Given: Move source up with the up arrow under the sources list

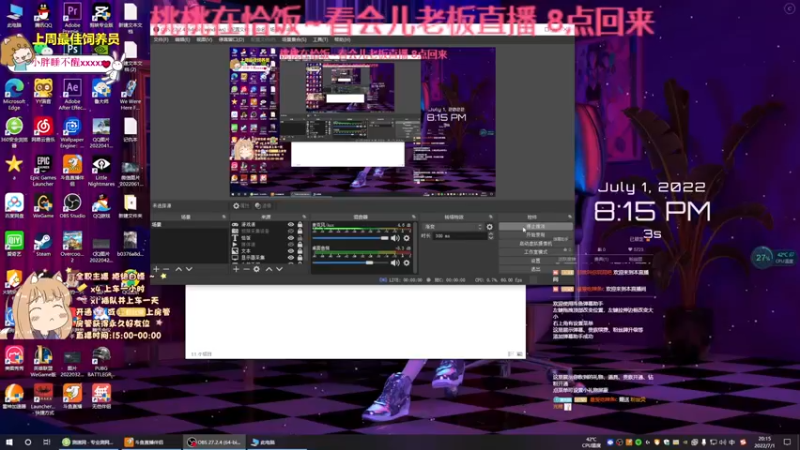Looking at the screenshot, I should coord(269,269).
